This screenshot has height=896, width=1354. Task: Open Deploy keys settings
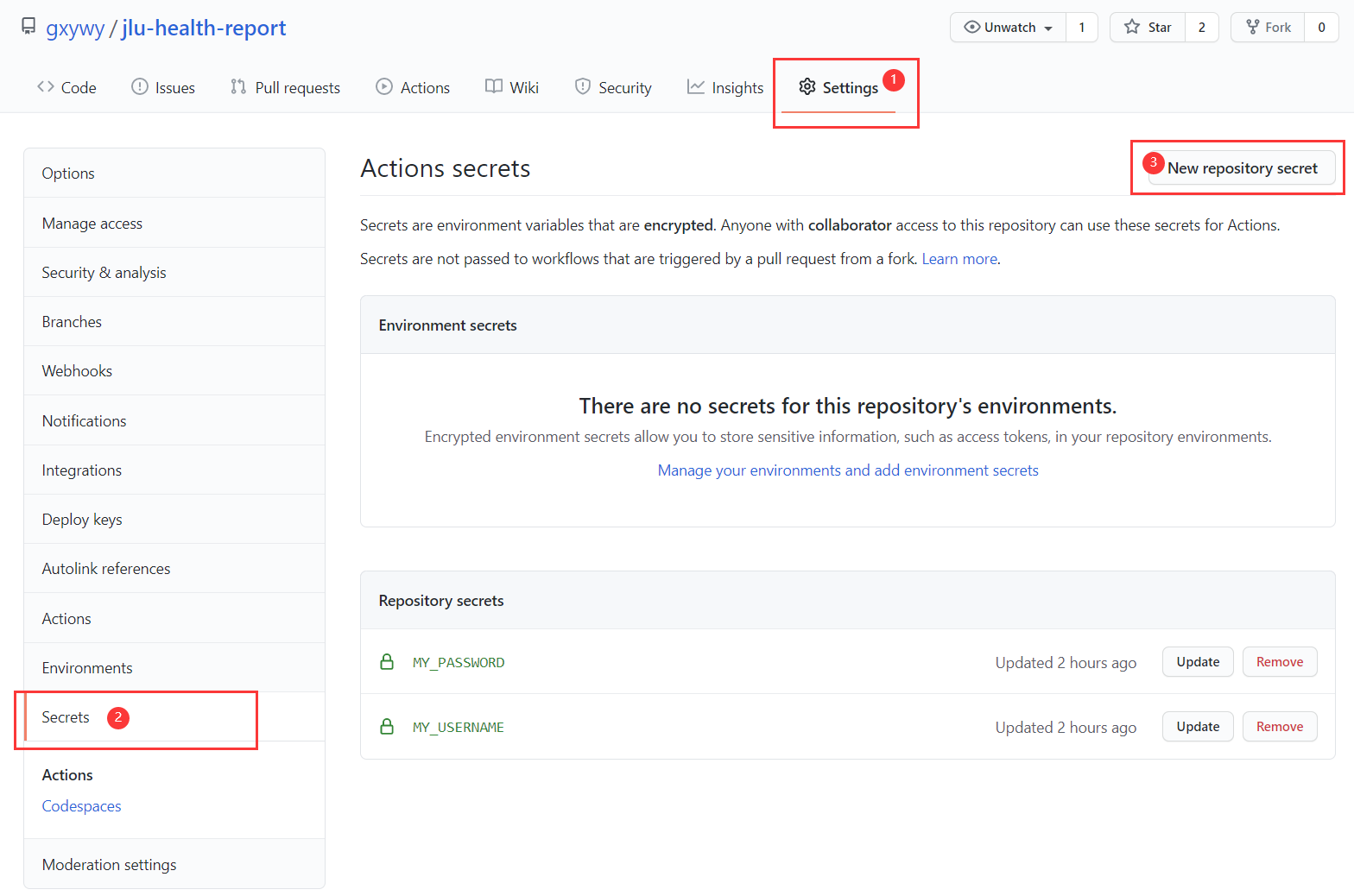(174, 520)
